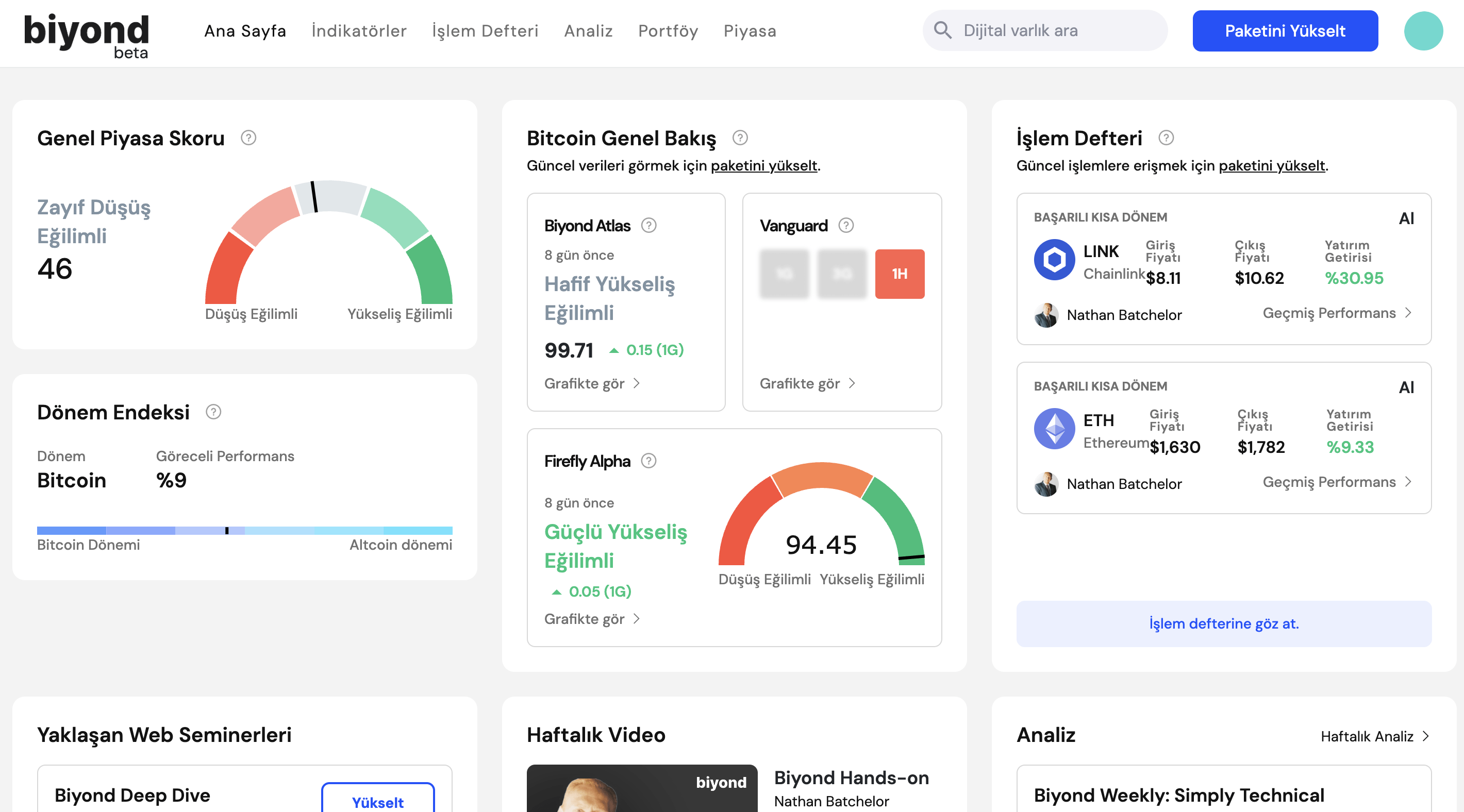The height and width of the screenshot is (812, 1464).
Task: Open Haftalık Analiz chevron link
Action: [1374, 736]
